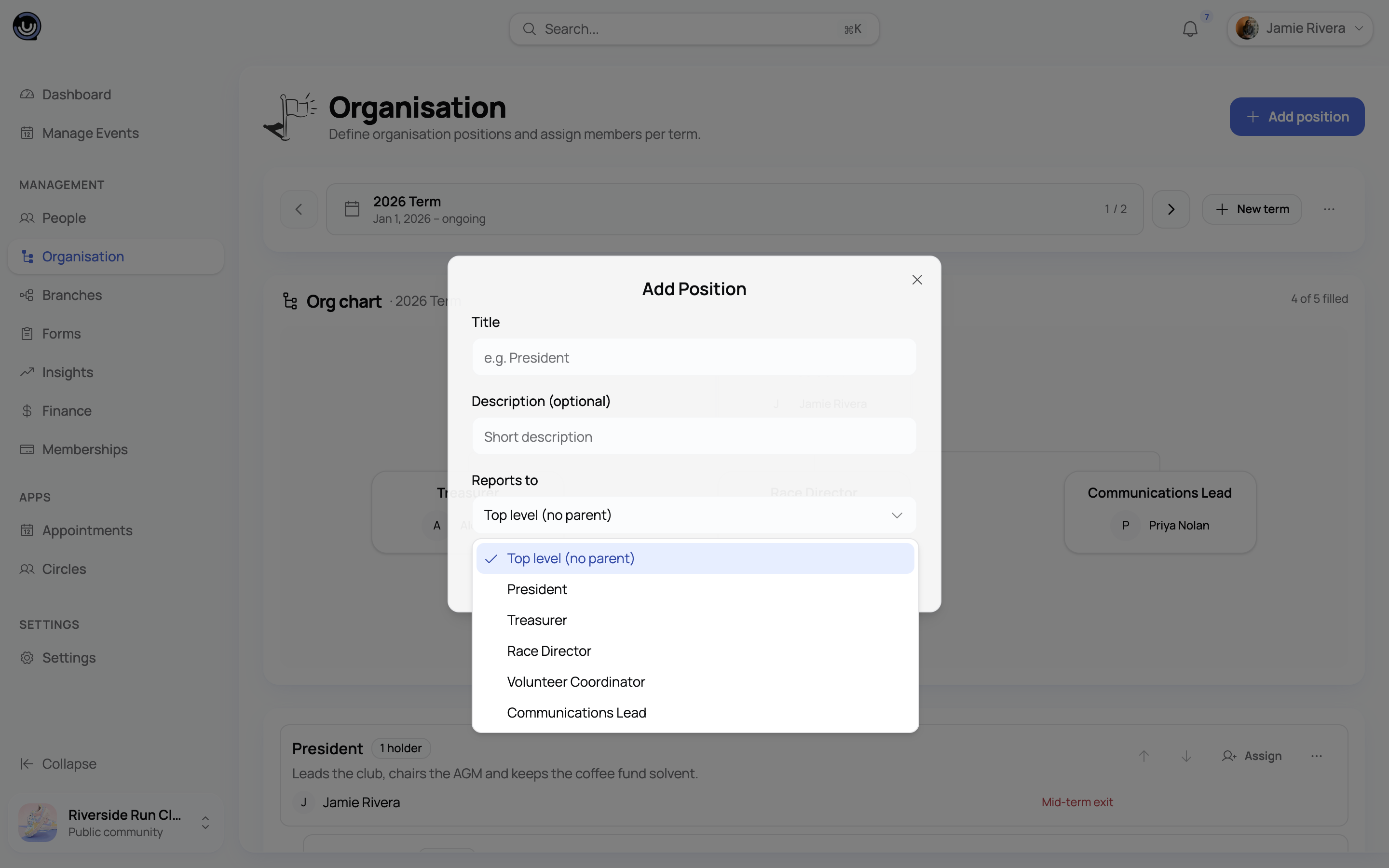The height and width of the screenshot is (868, 1389).
Task: Click the 2026 Term selector card
Action: click(x=735, y=209)
